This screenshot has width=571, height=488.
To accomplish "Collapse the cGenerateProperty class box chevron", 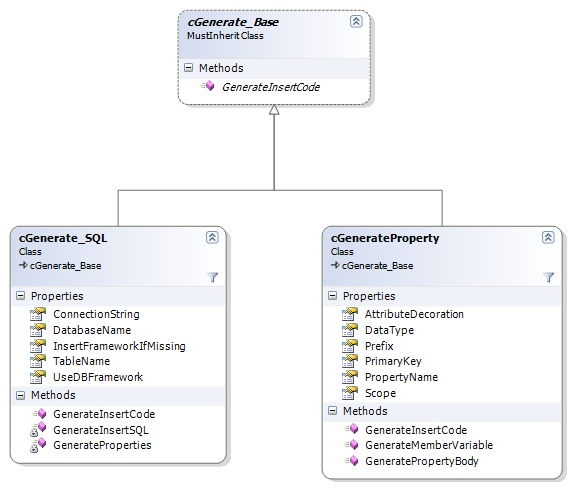I will pos(548,237).
